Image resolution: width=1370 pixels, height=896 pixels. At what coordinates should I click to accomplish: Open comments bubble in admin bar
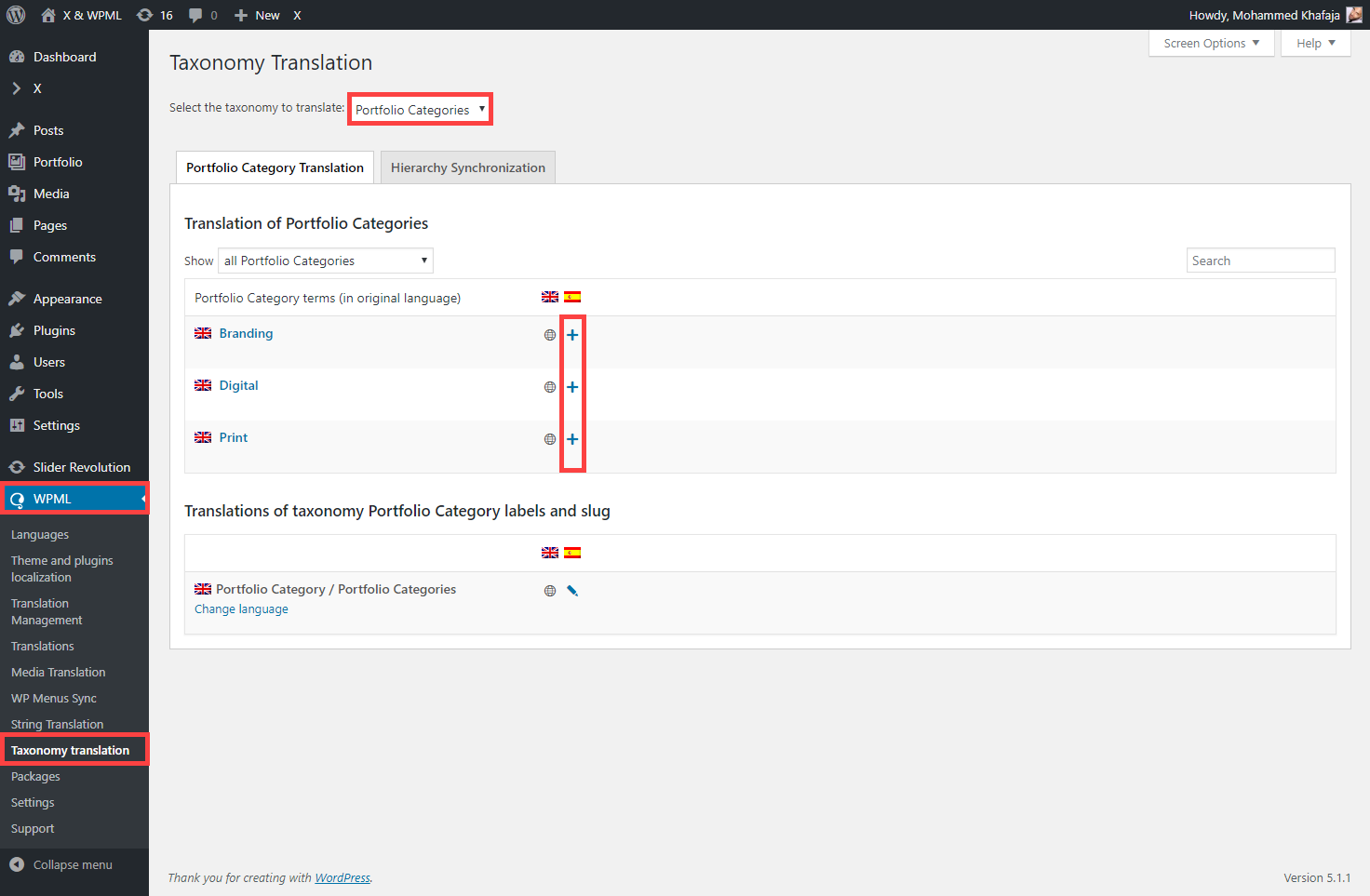click(x=203, y=15)
